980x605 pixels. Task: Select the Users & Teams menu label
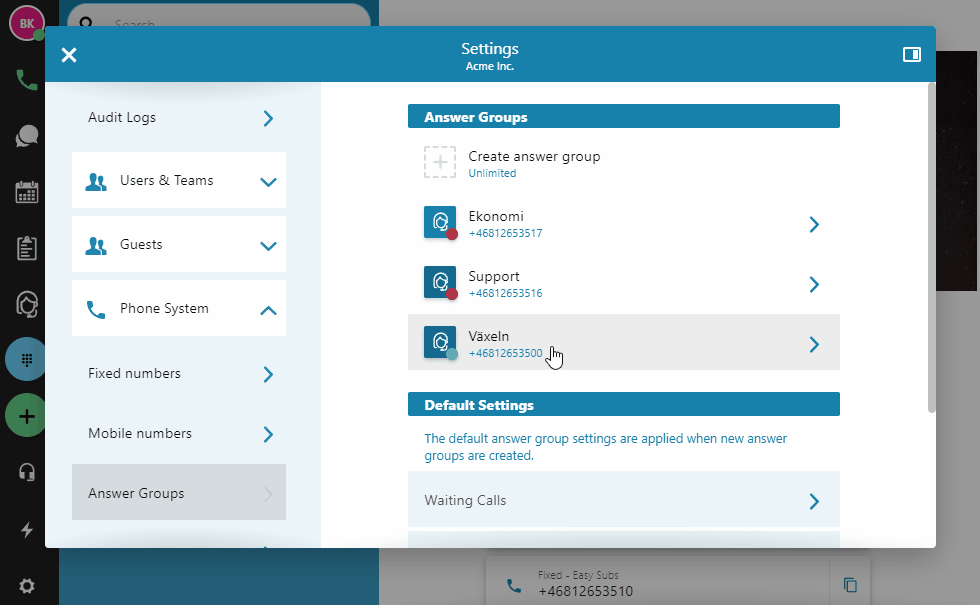point(166,181)
